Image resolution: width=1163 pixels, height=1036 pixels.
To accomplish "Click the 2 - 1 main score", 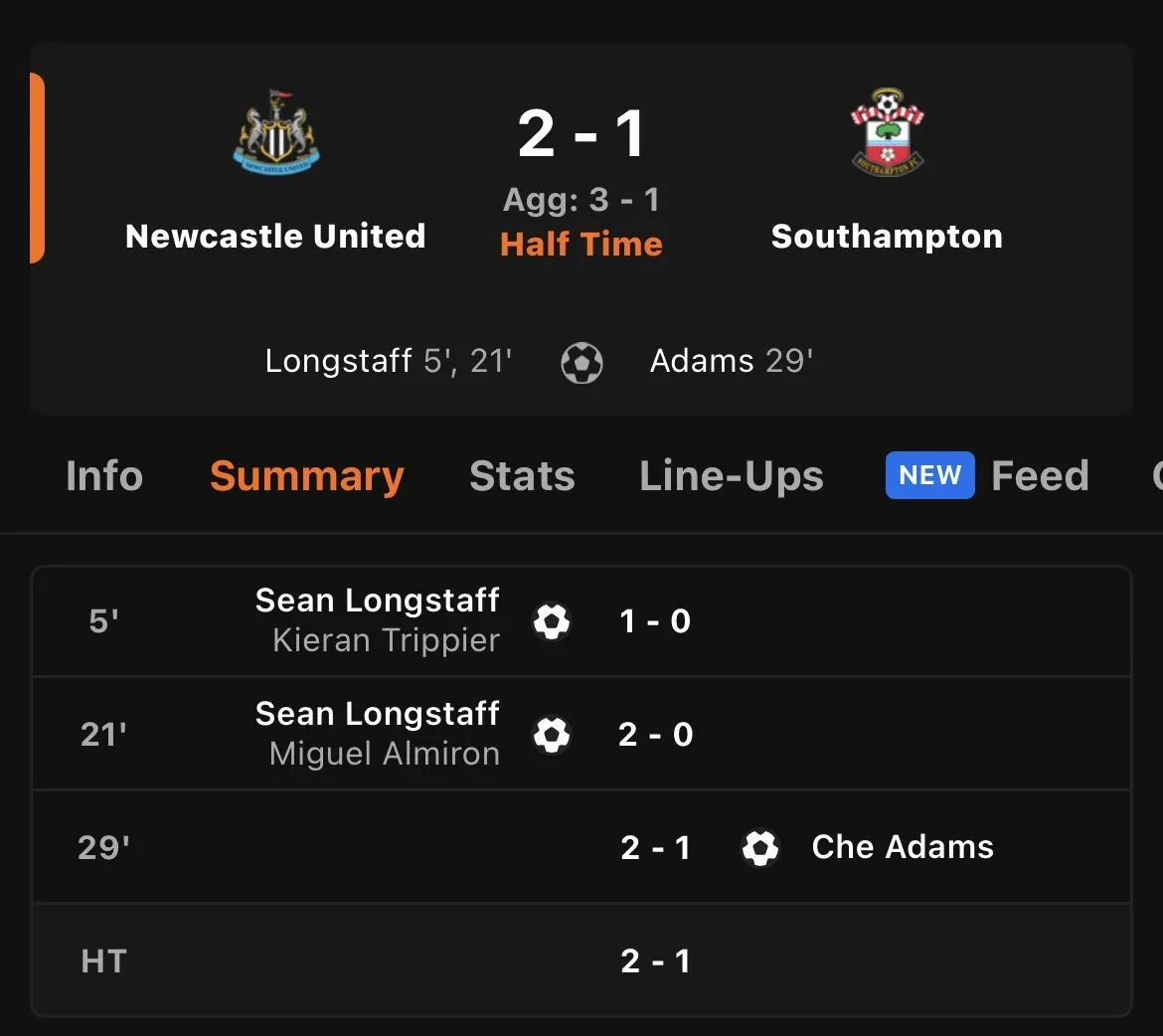I will 581,134.
